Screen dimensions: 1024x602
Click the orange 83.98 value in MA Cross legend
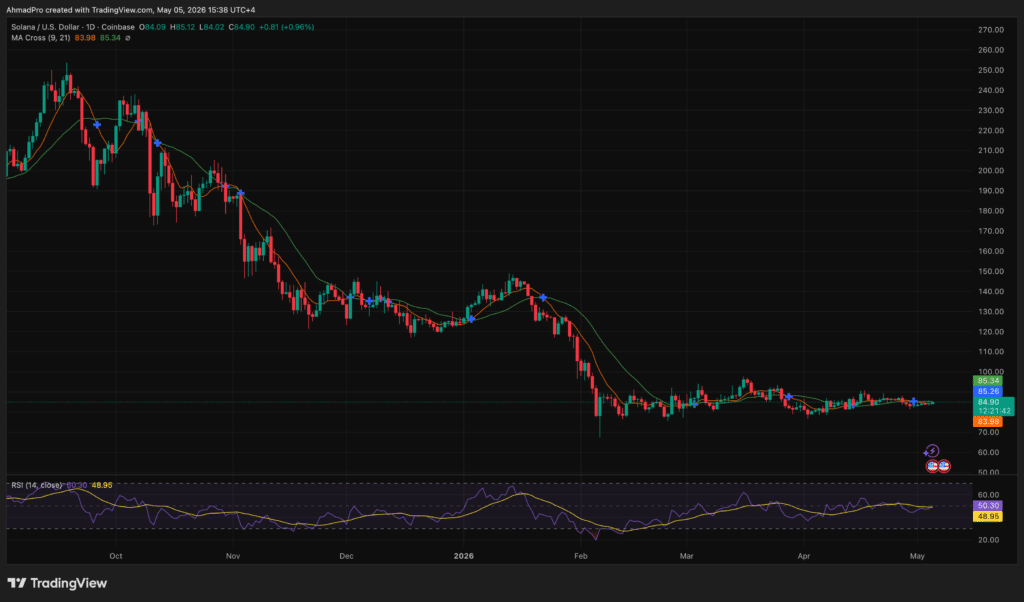coord(85,38)
